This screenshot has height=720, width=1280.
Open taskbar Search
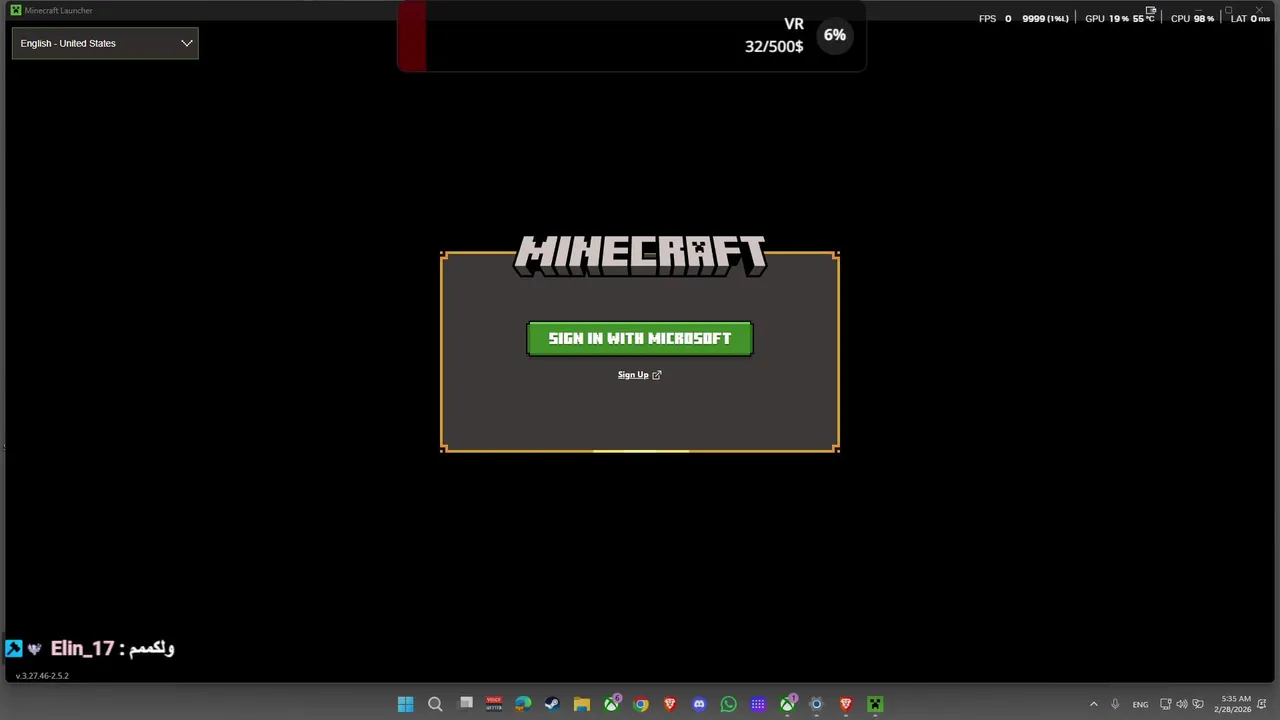[x=435, y=704]
